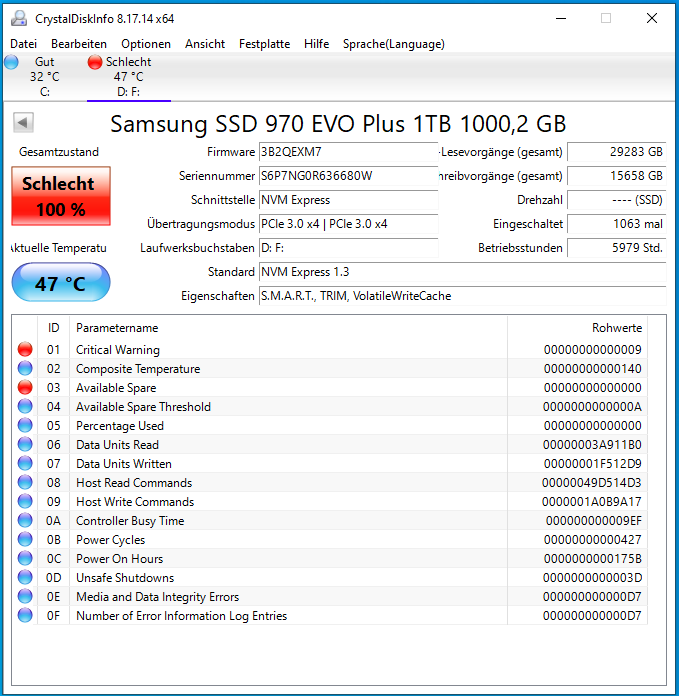Click the Rohwerte column header
Image resolution: width=679 pixels, height=696 pixels.
click(x=577, y=328)
